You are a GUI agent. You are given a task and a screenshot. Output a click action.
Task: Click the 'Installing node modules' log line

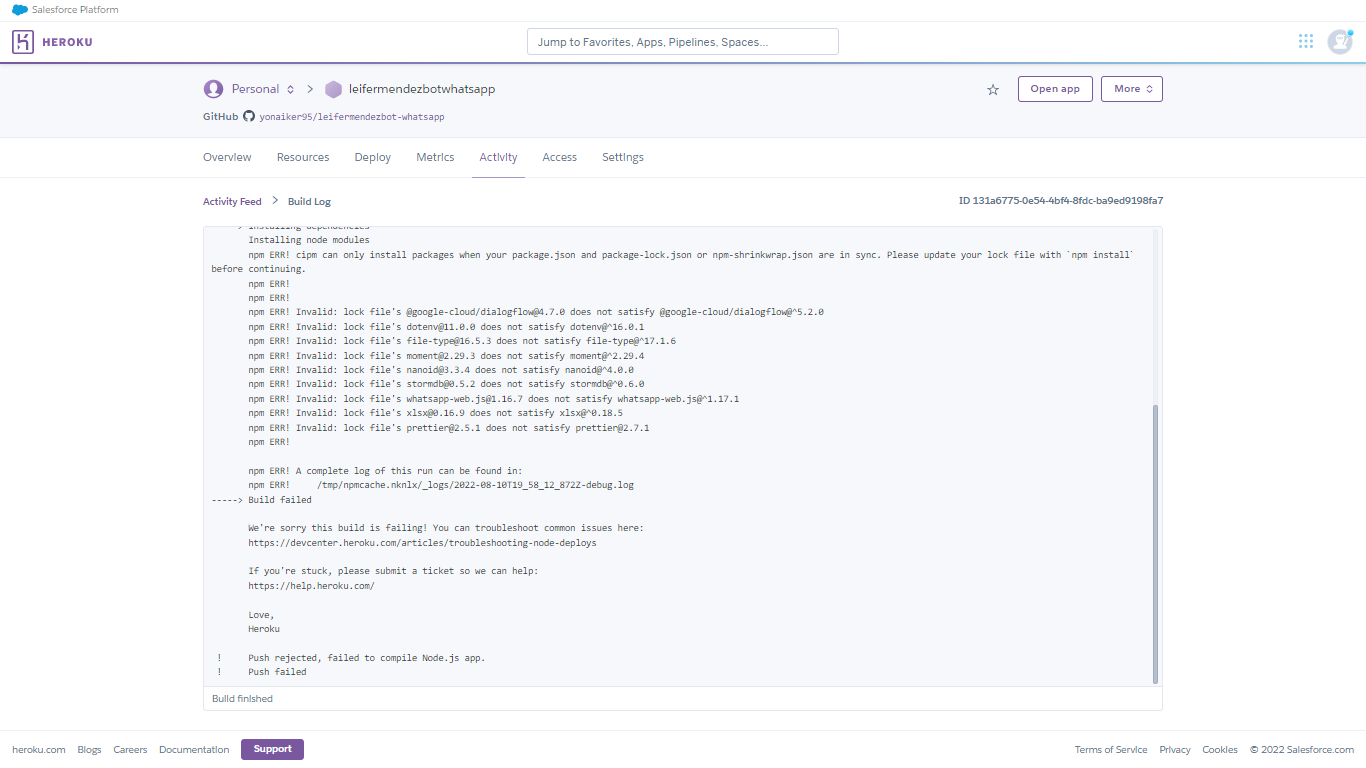click(309, 240)
